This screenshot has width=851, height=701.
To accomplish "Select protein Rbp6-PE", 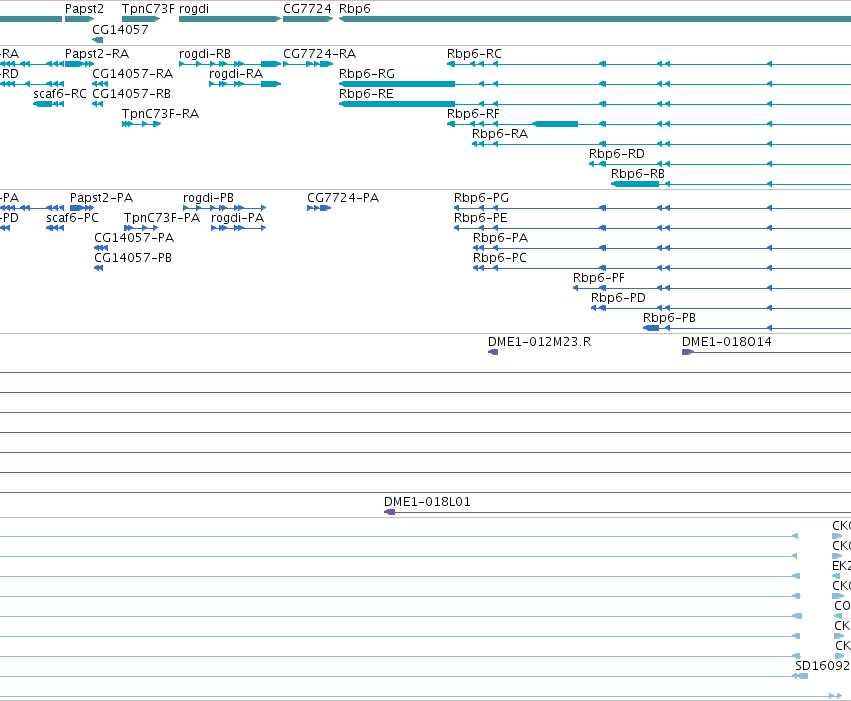I will tap(480, 218).
